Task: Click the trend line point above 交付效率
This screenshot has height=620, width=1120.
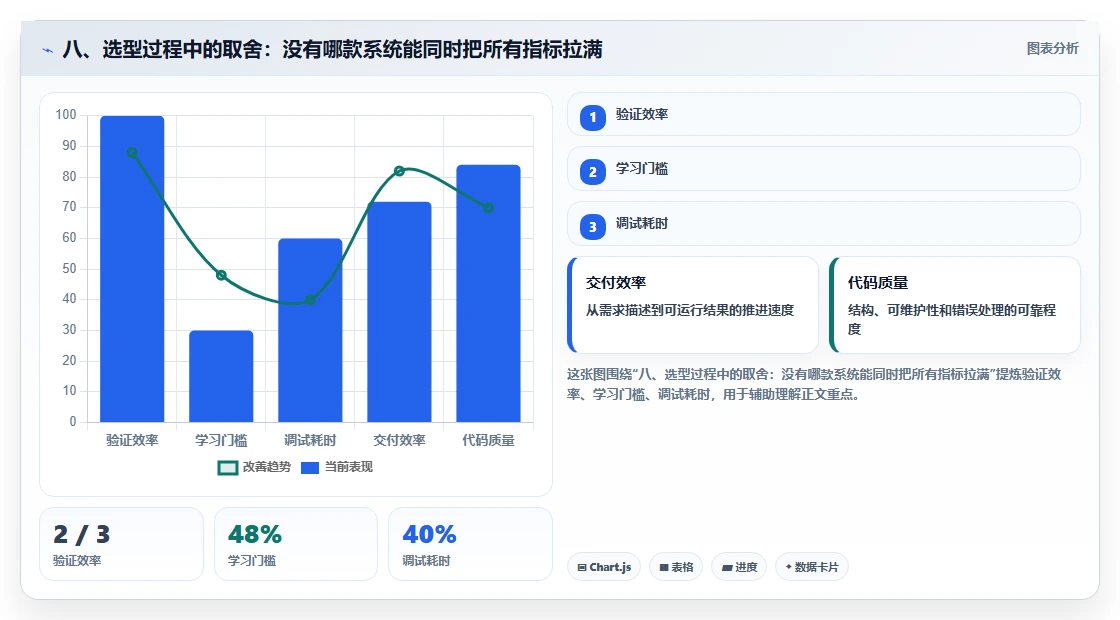Action: (399, 171)
